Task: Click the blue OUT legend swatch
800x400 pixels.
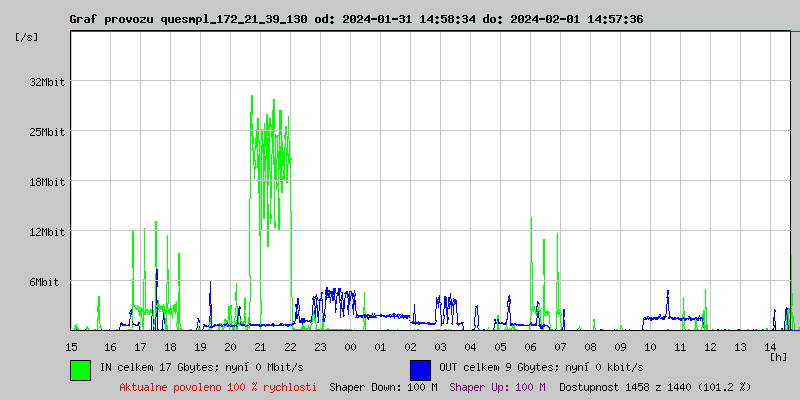Action: coord(420,369)
